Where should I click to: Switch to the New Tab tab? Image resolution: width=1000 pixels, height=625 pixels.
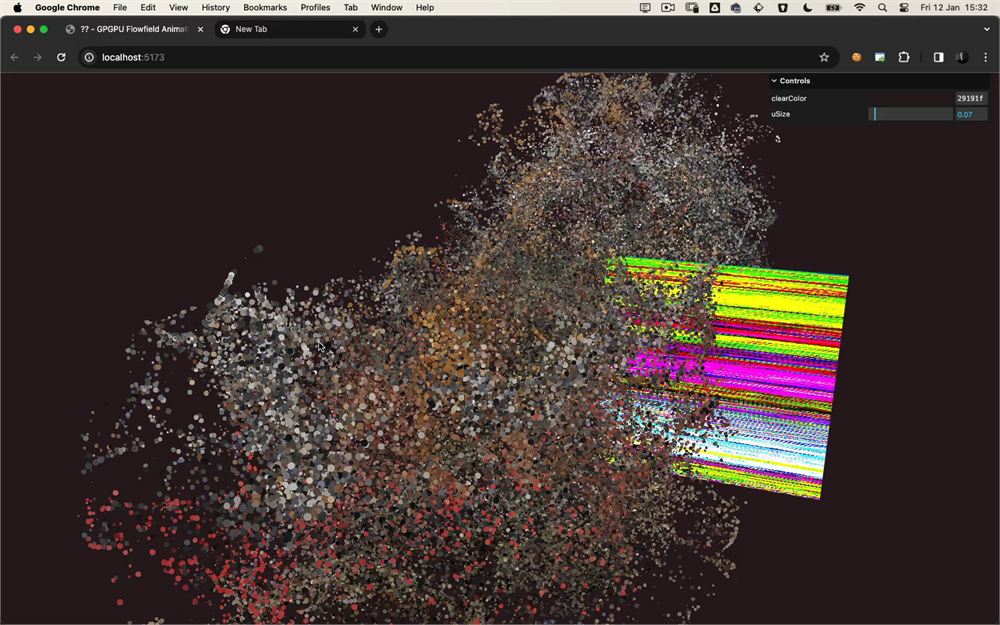click(290, 29)
